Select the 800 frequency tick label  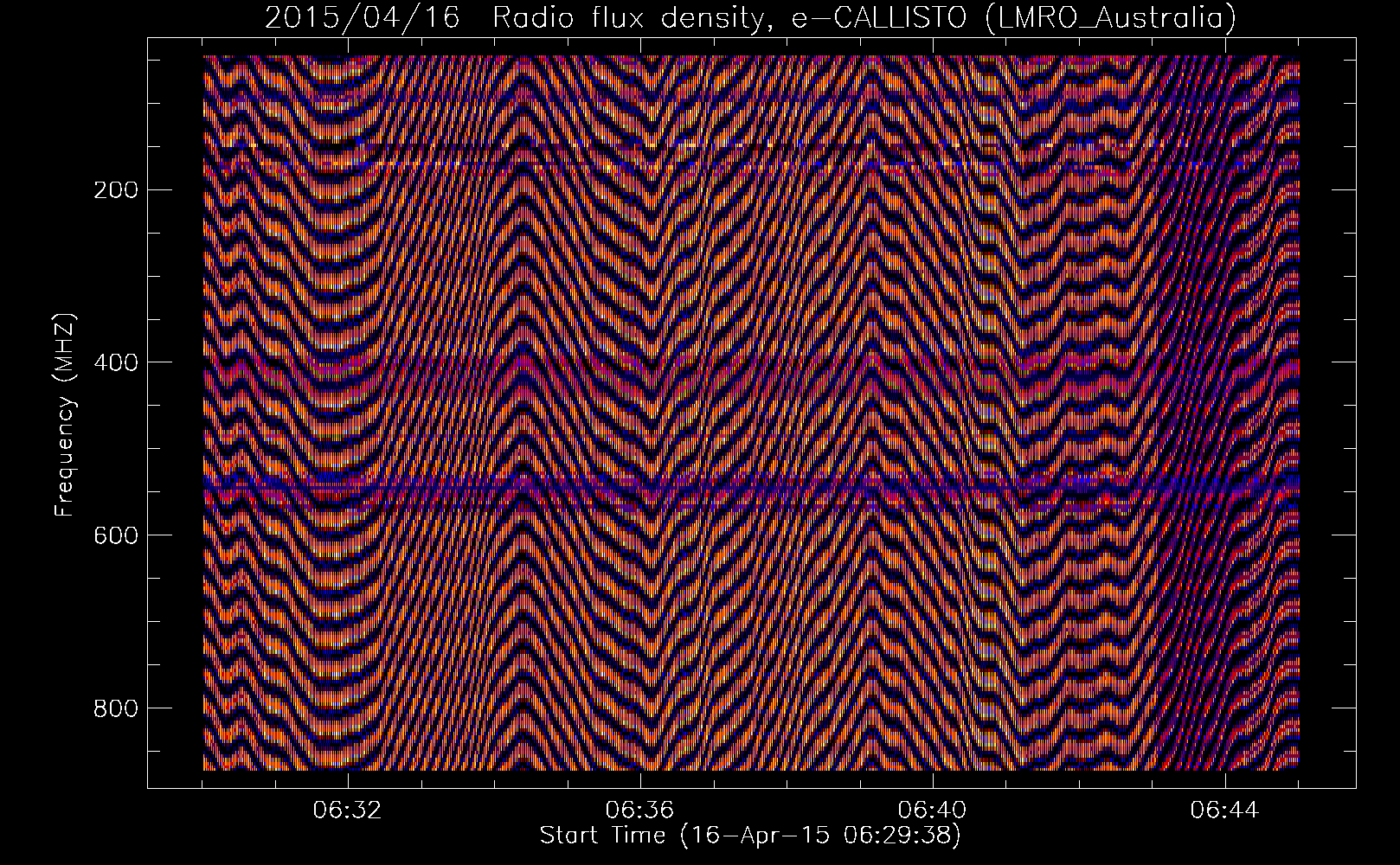pos(115,708)
